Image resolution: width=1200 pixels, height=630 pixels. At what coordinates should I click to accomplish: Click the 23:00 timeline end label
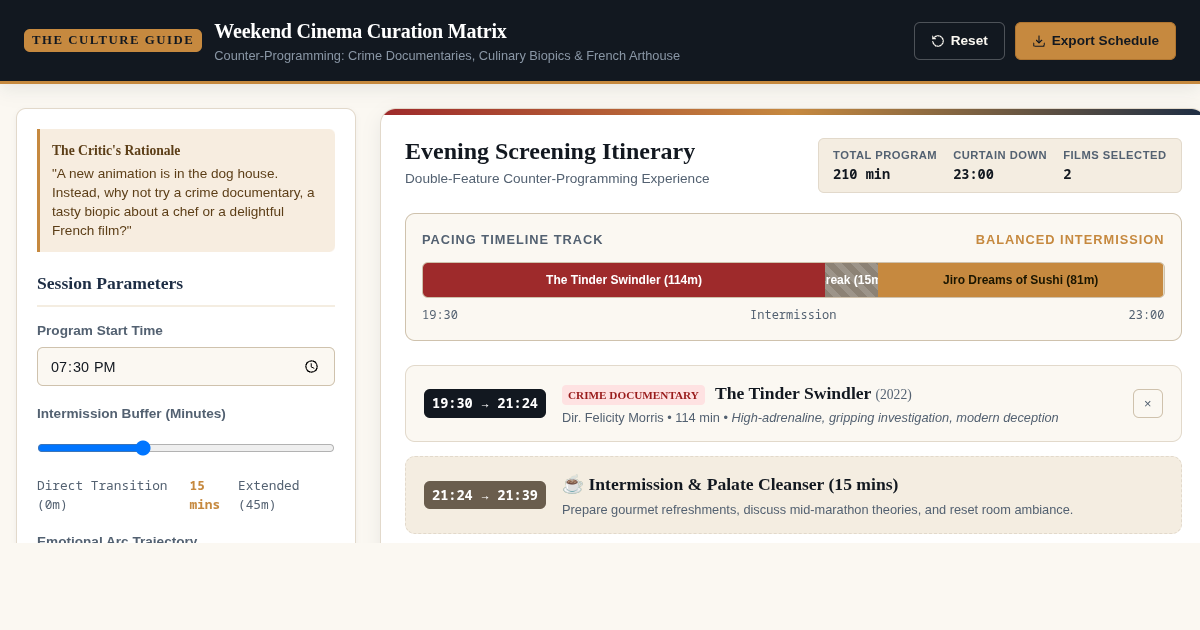[x=1146, y=315]
